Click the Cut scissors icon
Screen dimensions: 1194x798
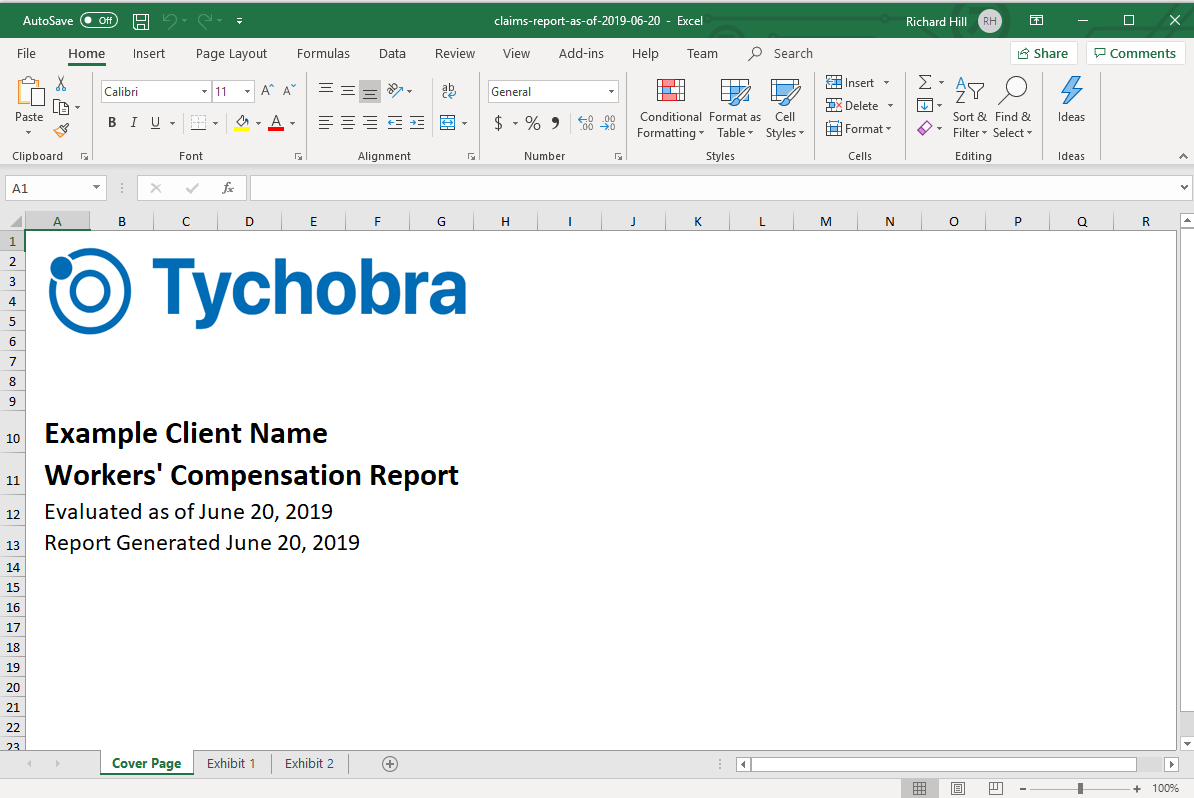tap(61, 83)
